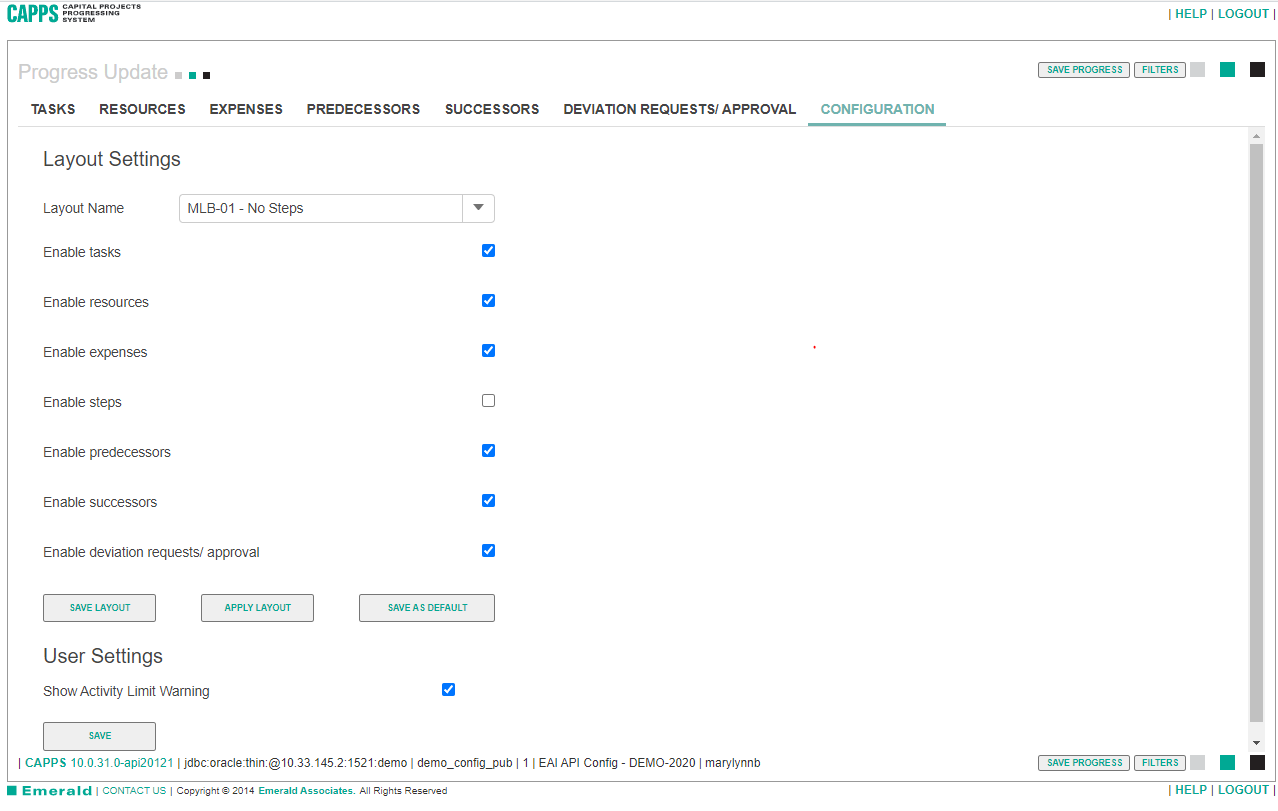Click the black square icon in the top toolbar
The height and width of the screenshot is (811, 1278).
(1257, 69)
